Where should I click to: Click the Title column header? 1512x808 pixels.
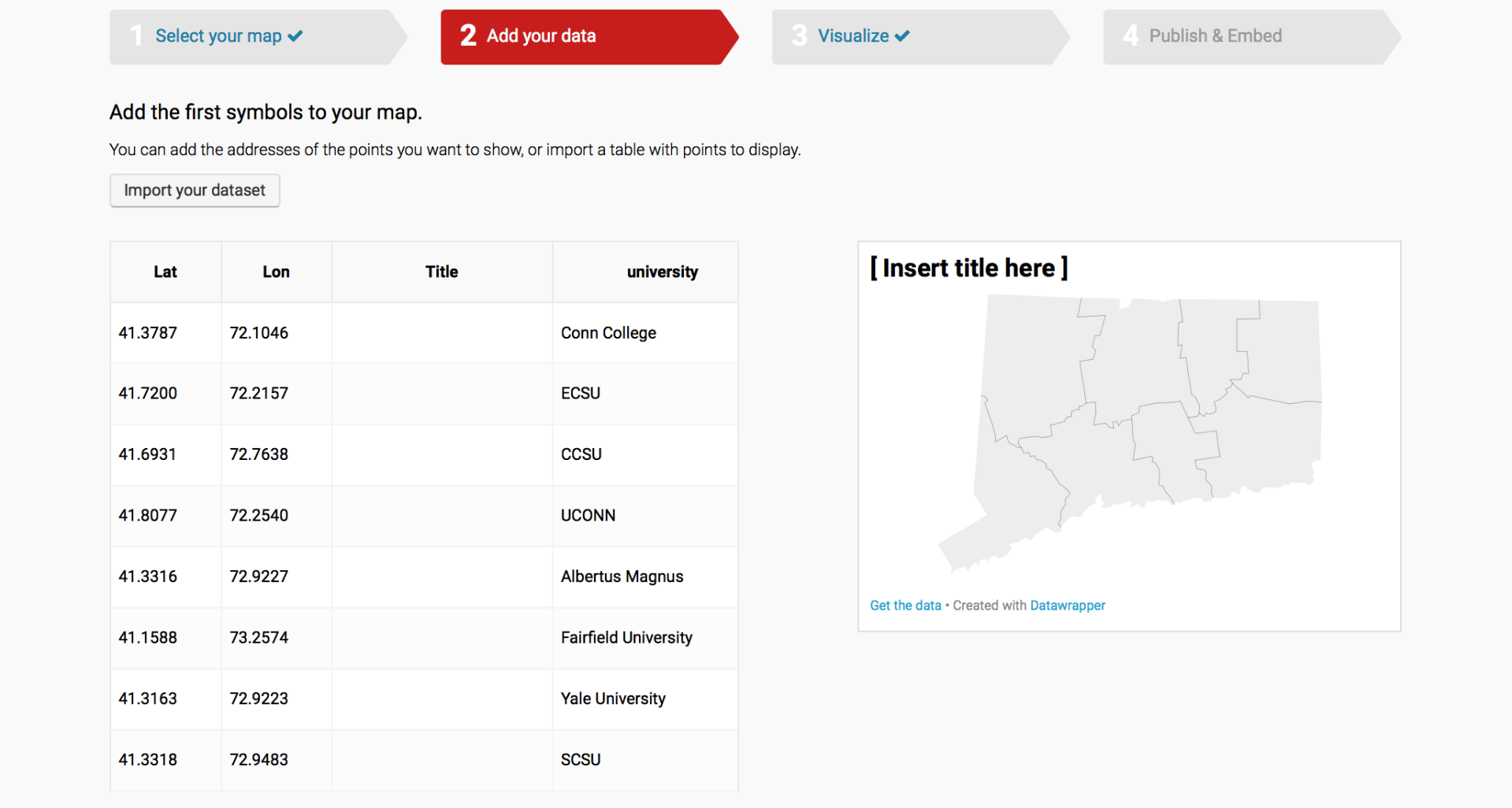click(x=441, y=272)
